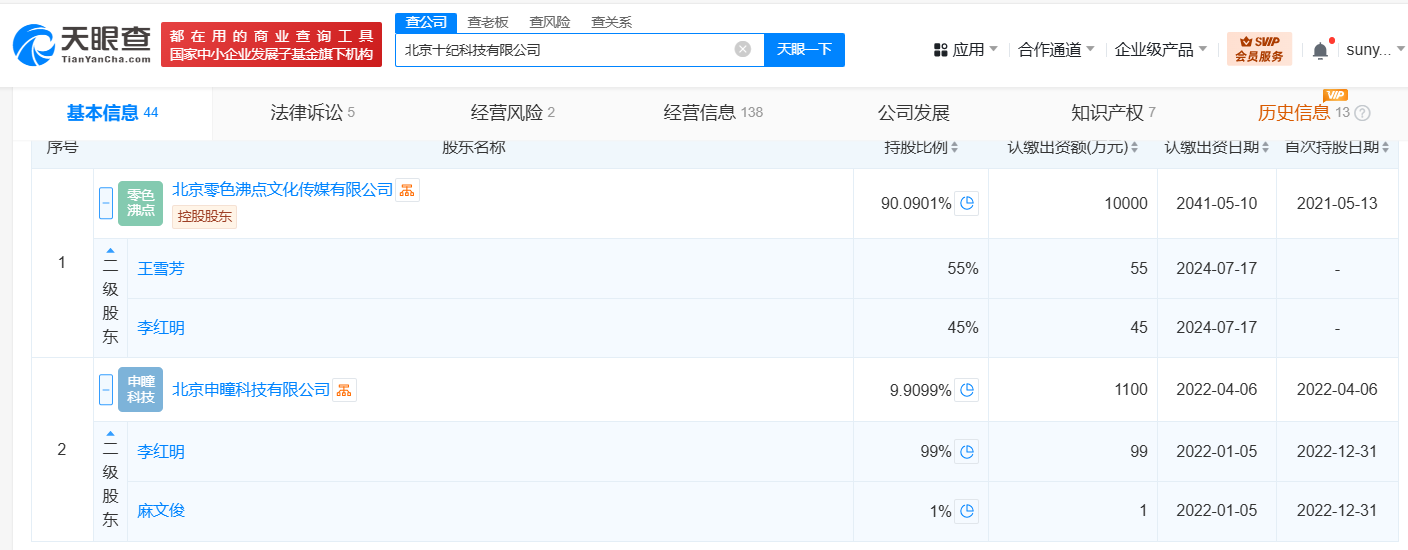The image size is (1408, 550).
Task: Click the help question mark near 历史信息
Action: [x=1362, y=113]
